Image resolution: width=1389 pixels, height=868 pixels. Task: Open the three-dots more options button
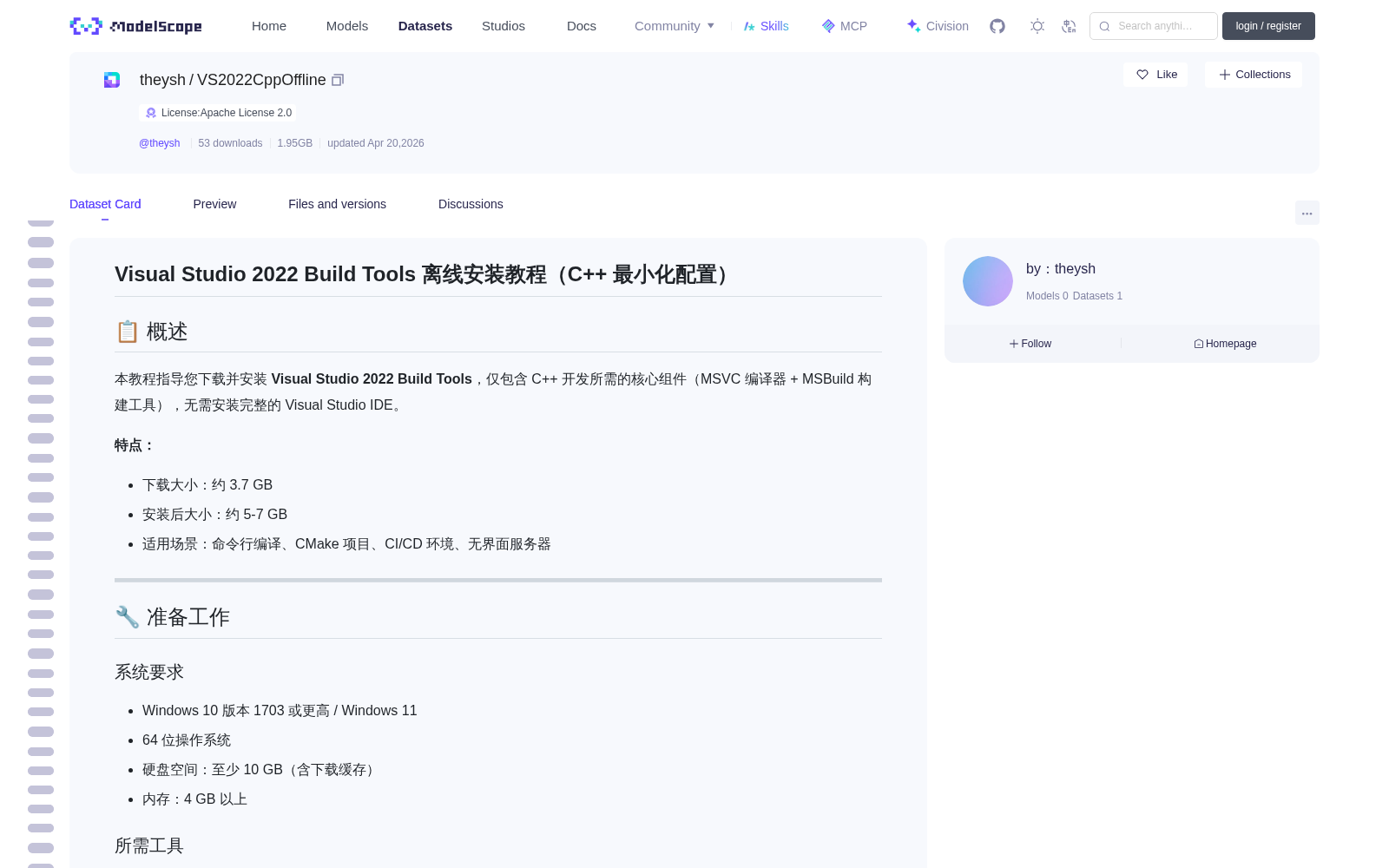point(1307,213)
